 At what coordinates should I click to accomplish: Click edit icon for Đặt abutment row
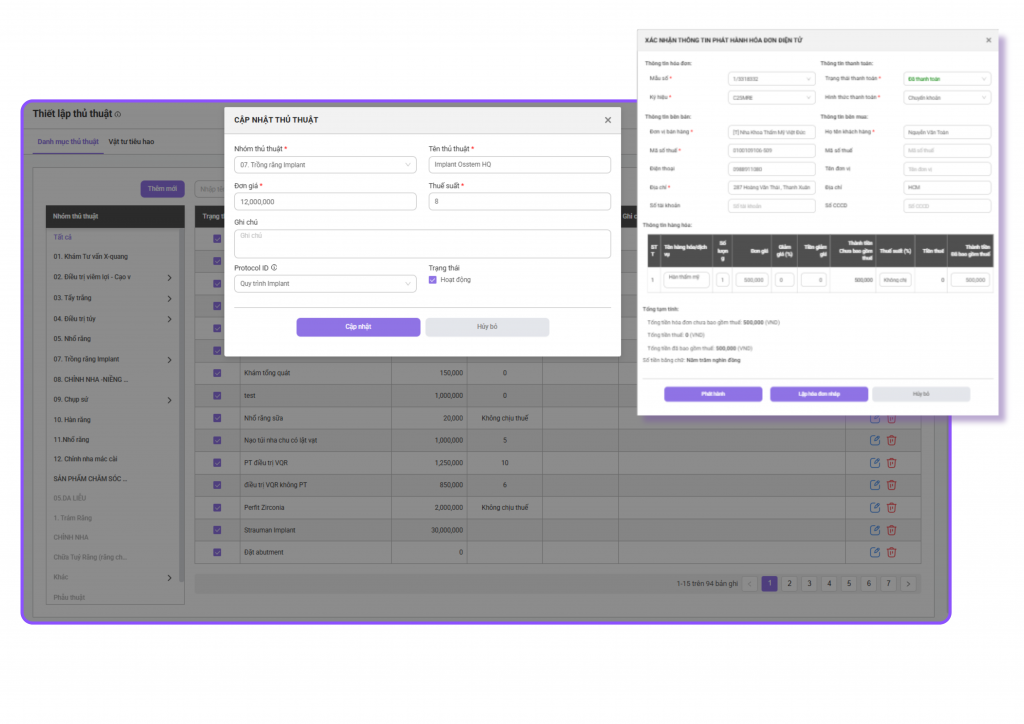point(875,552)
